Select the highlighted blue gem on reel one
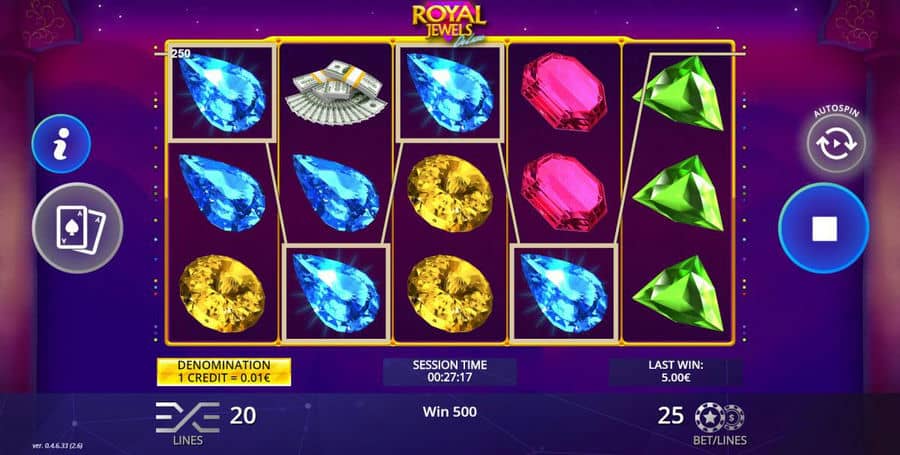This screenshot has width=900, height=455. coord(222,93)
